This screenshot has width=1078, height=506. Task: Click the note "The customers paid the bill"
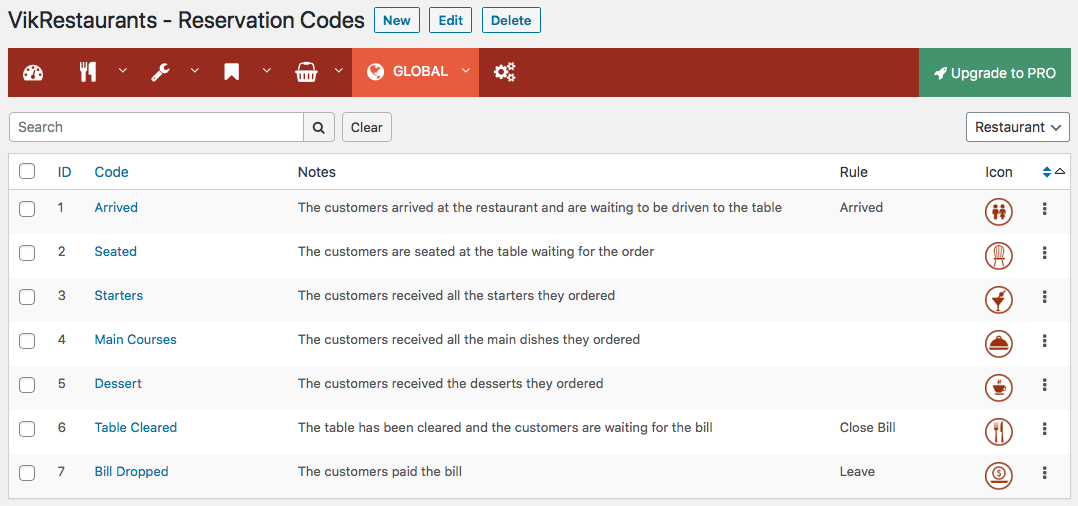click(380, 471)
